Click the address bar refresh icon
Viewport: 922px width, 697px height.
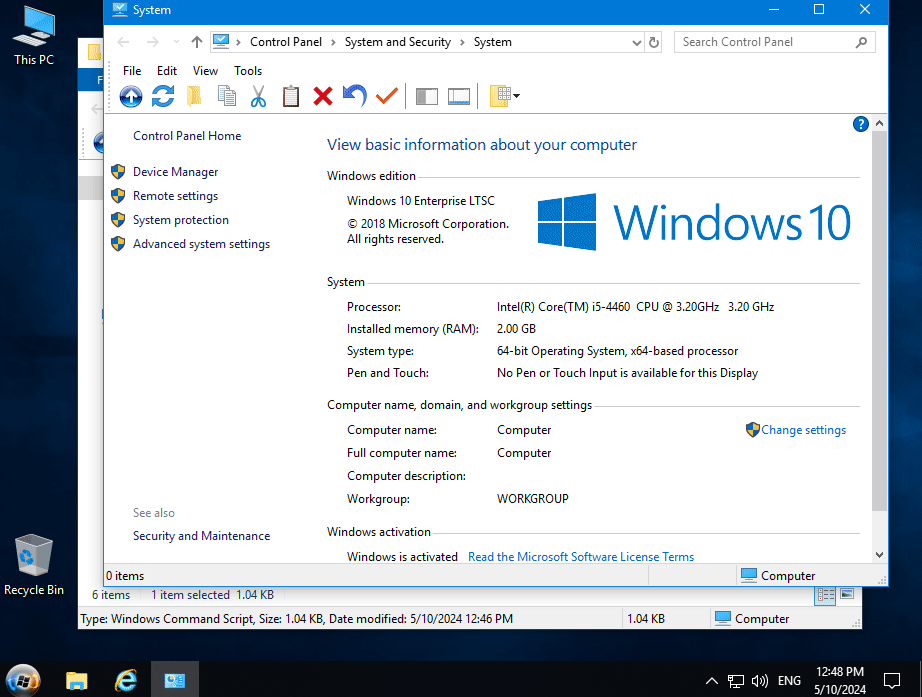coord(653,42)
